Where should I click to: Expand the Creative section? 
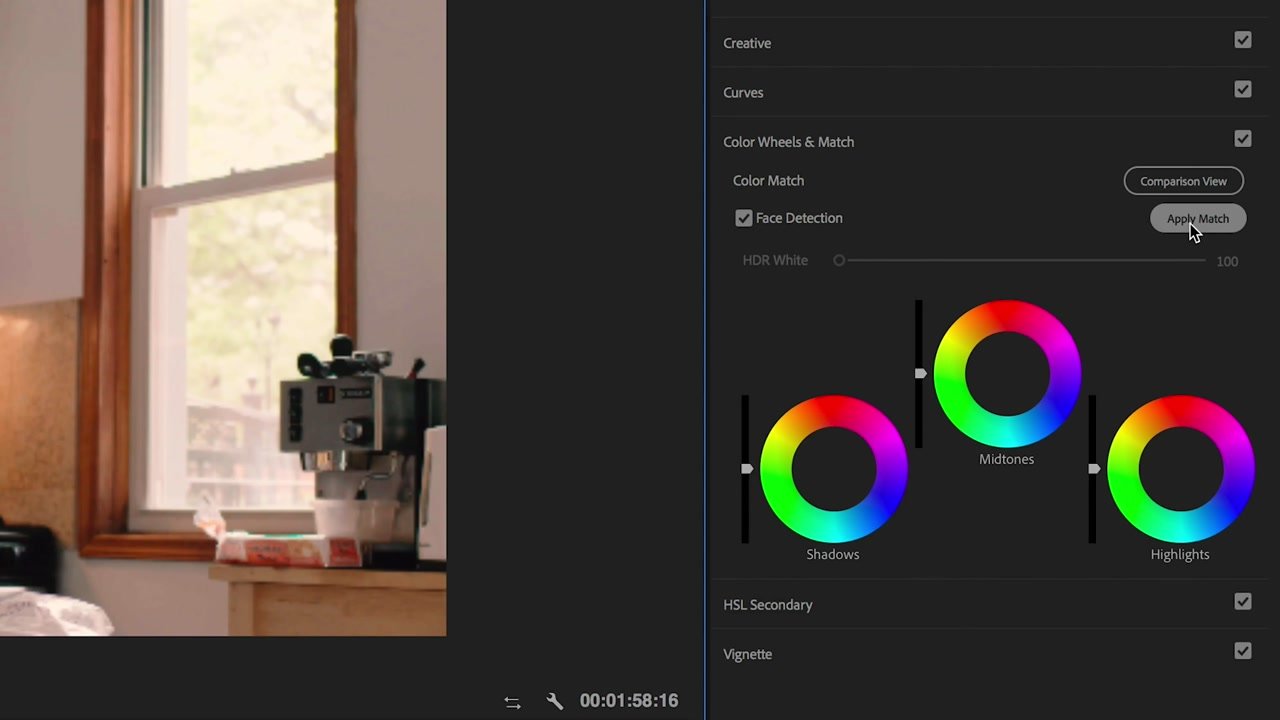(x=747, y=43)
